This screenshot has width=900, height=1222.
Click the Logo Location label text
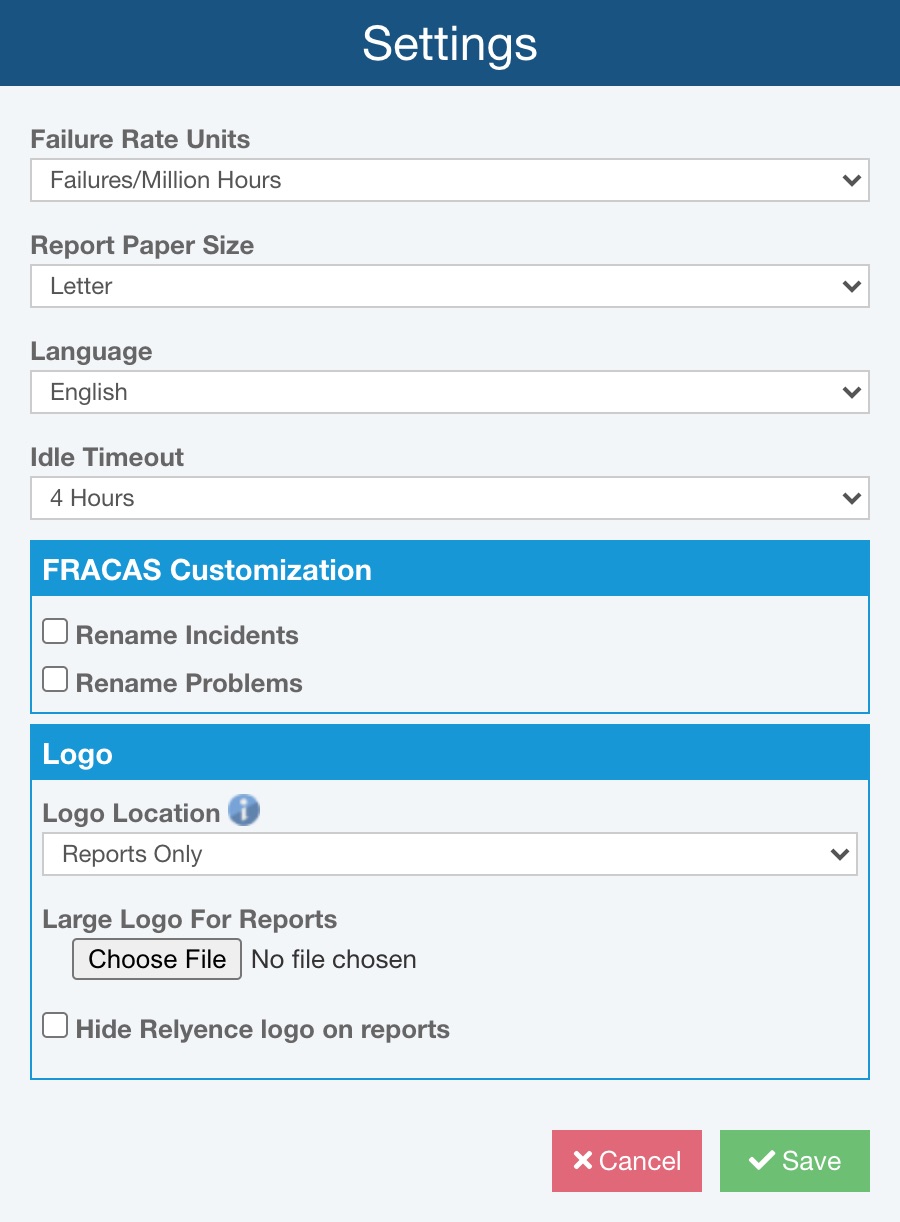[131, 813]
